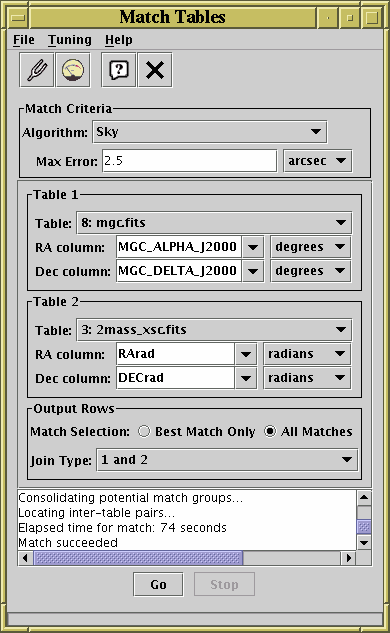Click the Stop button

pos(224,584)
